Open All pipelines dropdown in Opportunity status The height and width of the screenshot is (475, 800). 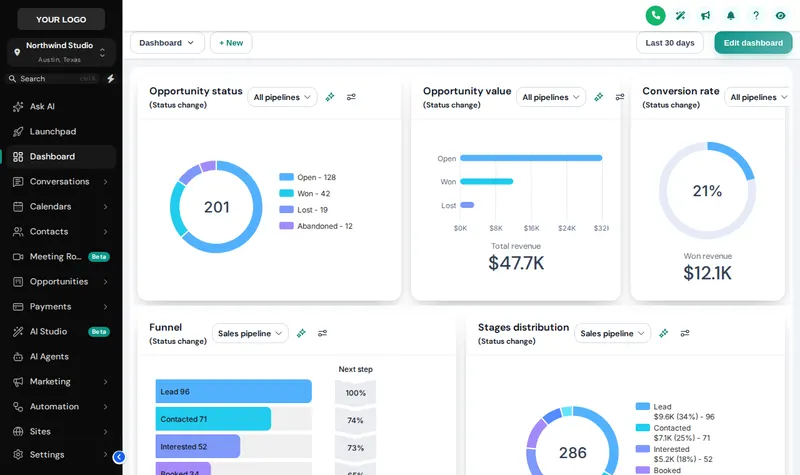point(282,97)
